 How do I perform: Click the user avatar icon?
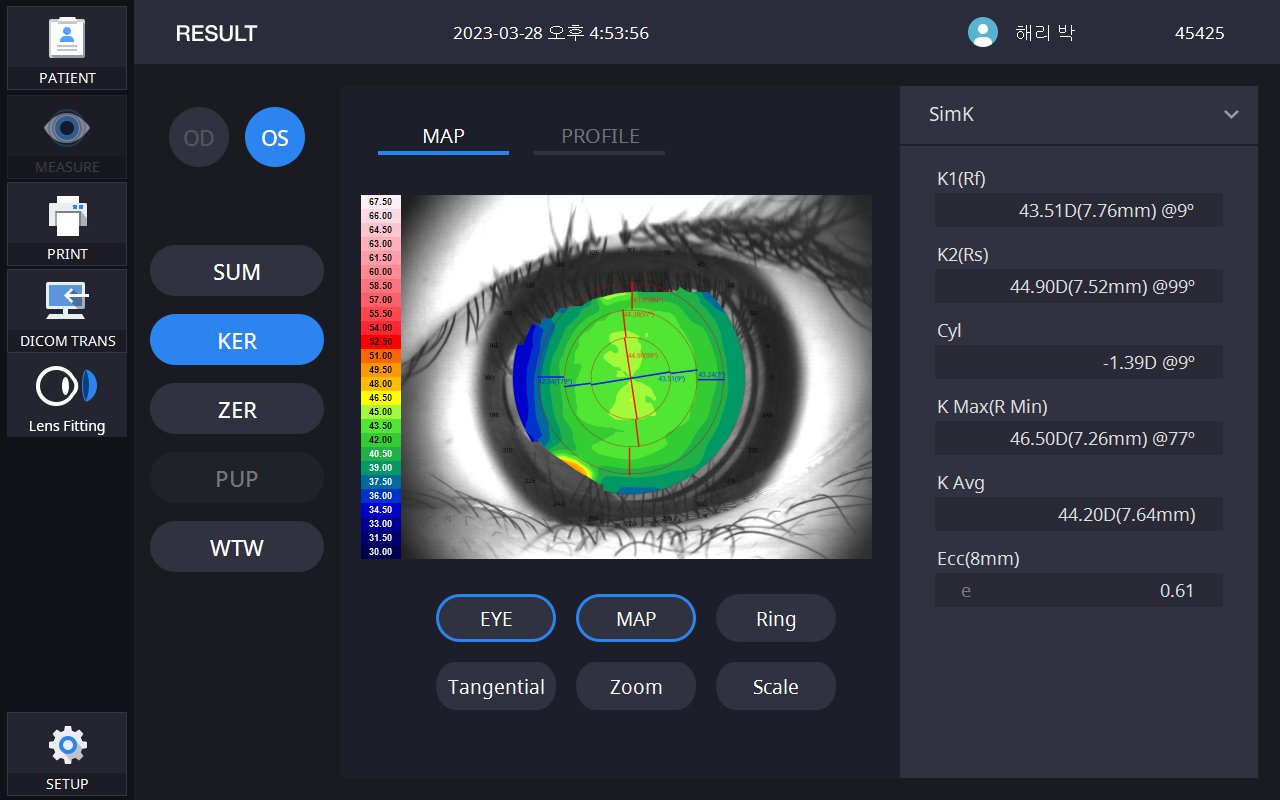click(x=983, y=33)
